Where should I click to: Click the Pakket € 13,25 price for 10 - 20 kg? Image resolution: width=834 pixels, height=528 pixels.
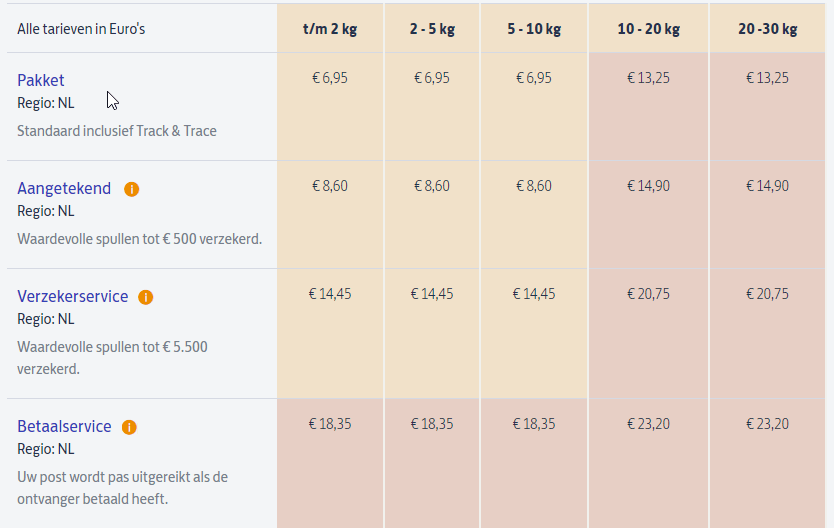tap(648, 78)
